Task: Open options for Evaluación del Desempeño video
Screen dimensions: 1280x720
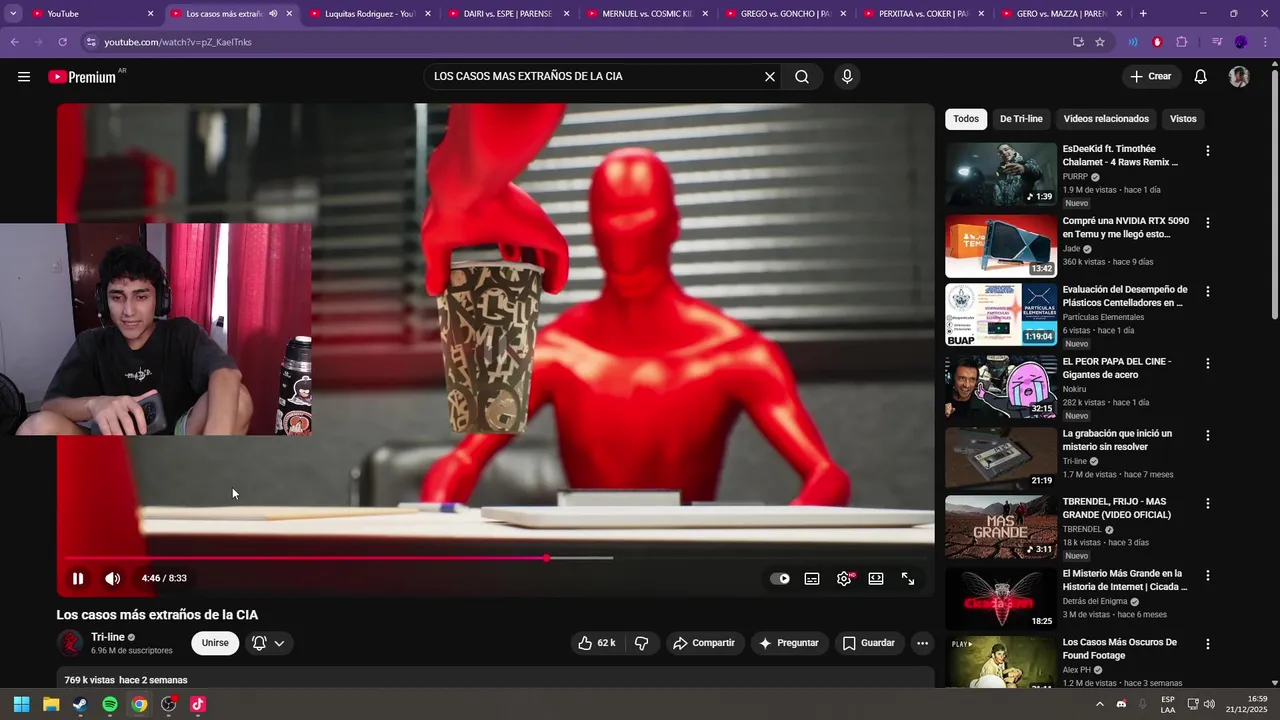Action: [1208, 292]
